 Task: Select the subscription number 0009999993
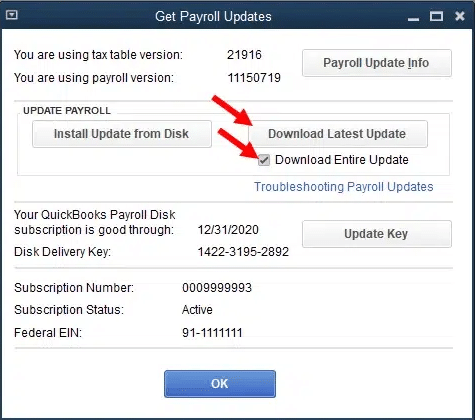(x=217, y=288)
